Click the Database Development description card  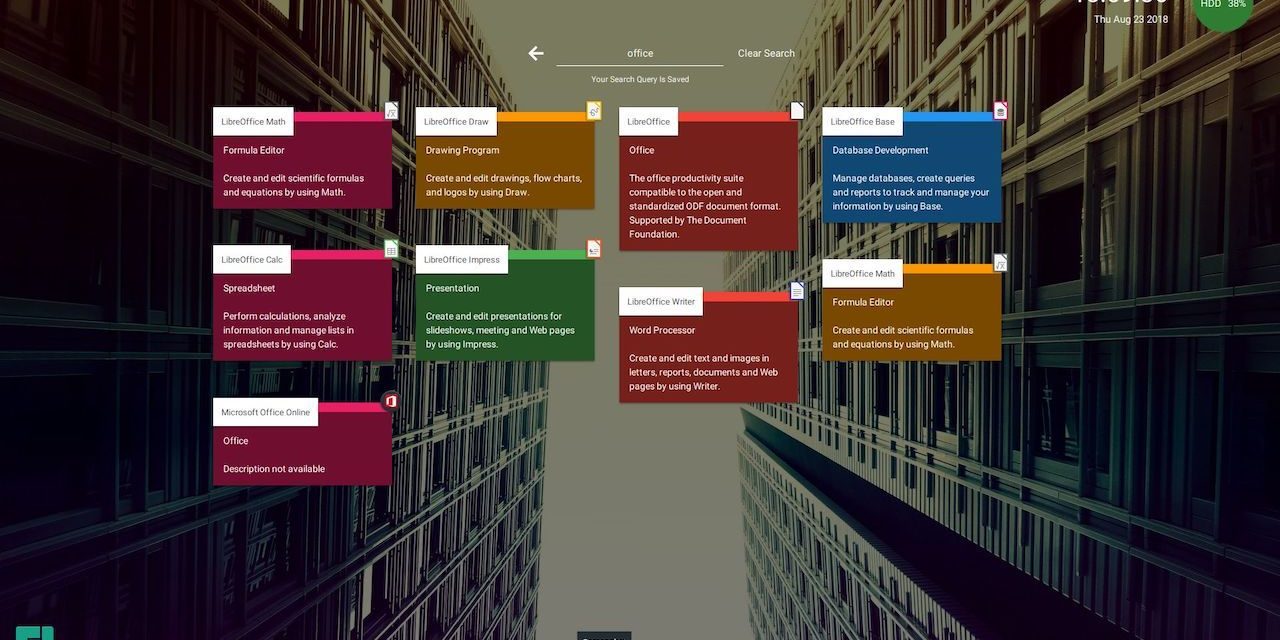(x=911, y=180)
